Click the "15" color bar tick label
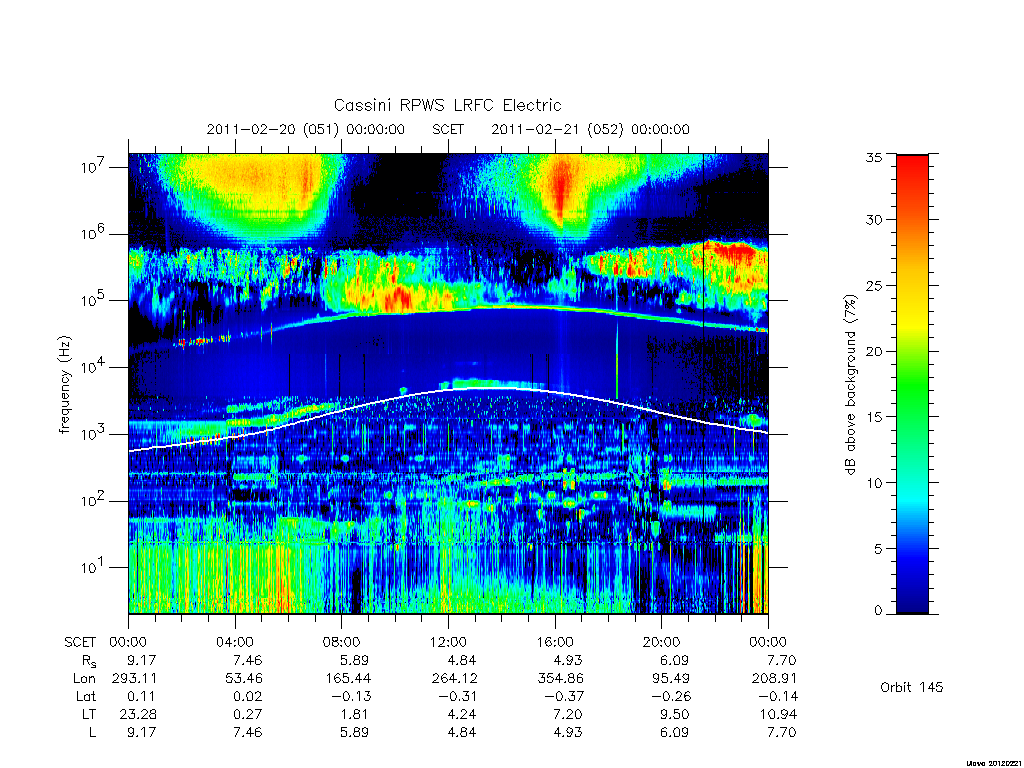The image size is (1024, 768). pyautogui.click(x=874, y=417)
